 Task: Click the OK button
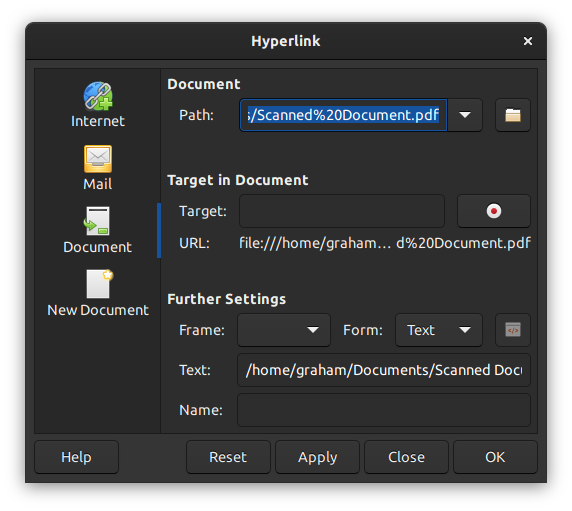[495, 457]
